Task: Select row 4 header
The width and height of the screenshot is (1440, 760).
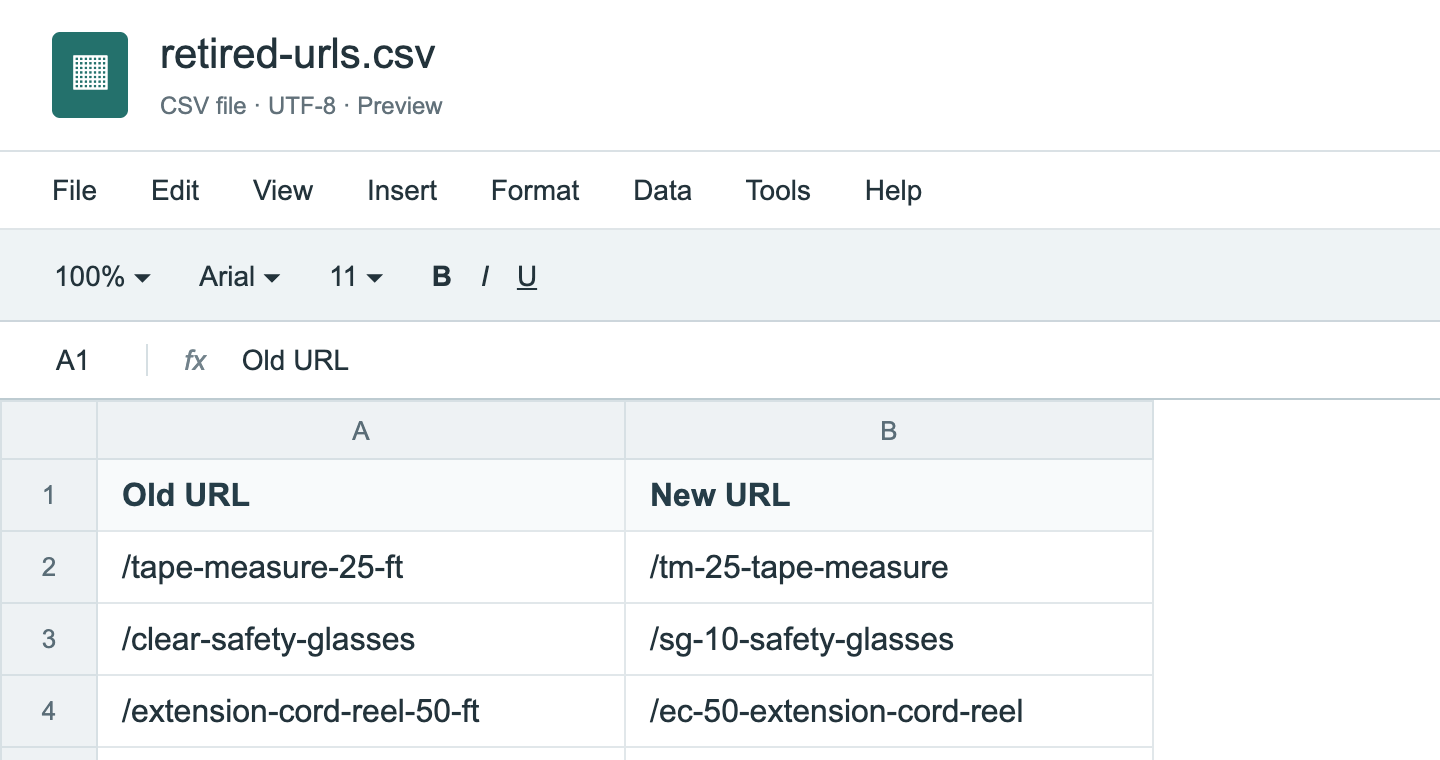Action: (x=49, y=711)
